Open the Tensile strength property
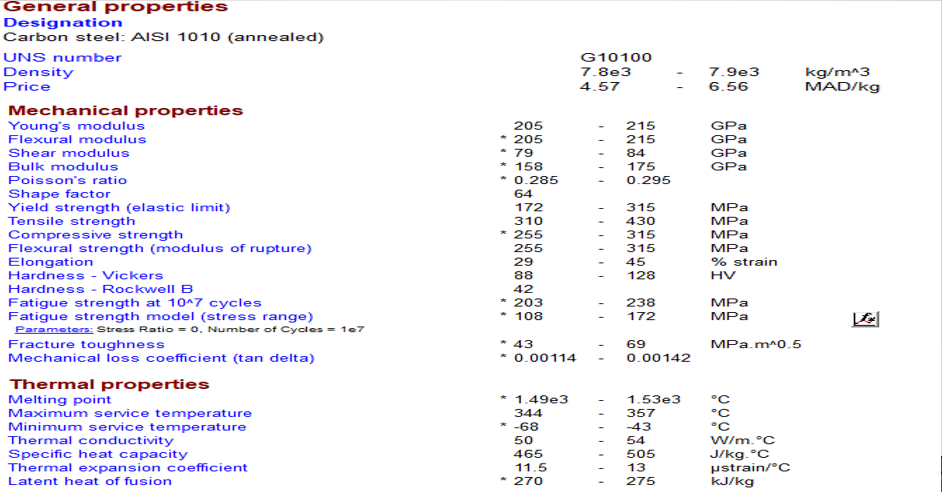 pyautogui.click(x=72, y=221)
